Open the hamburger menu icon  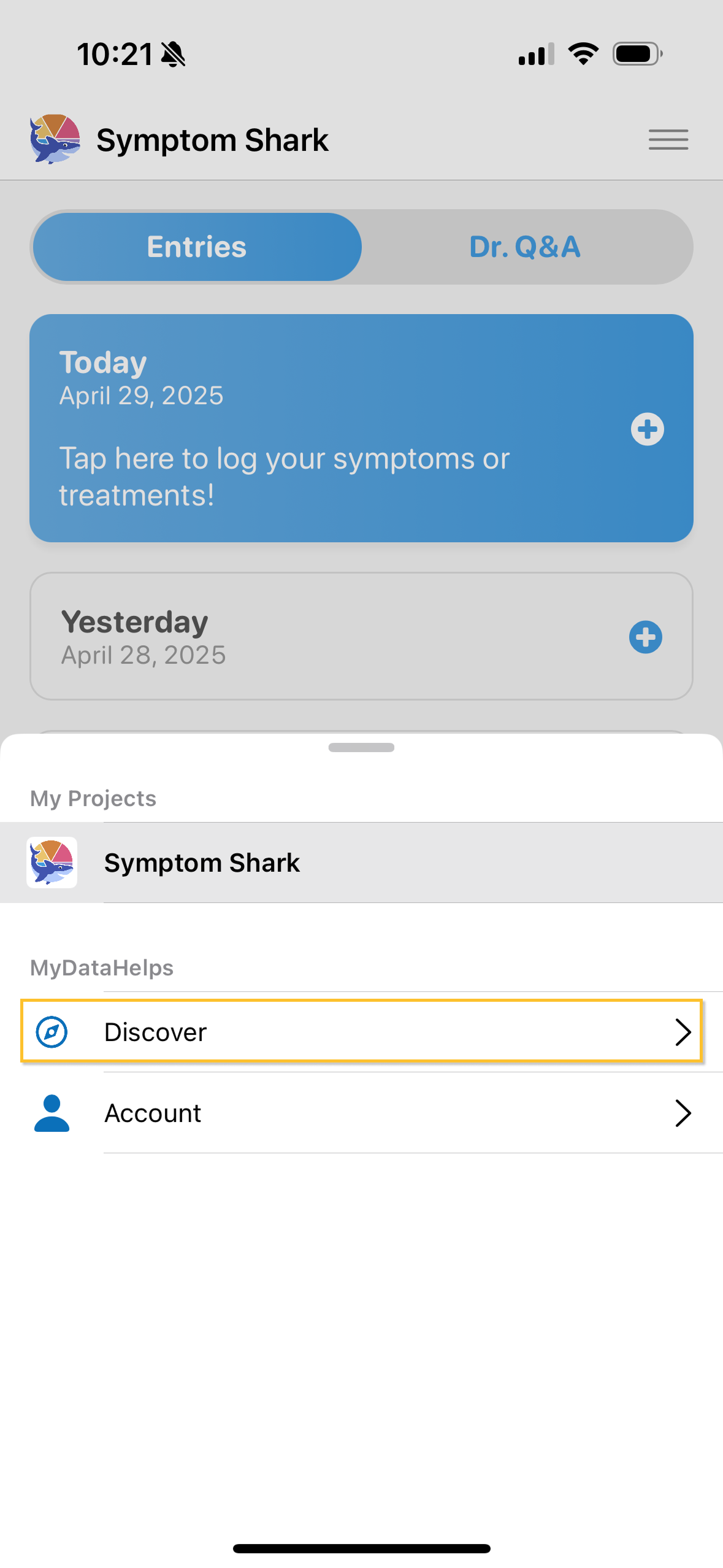tap(668, 140)
